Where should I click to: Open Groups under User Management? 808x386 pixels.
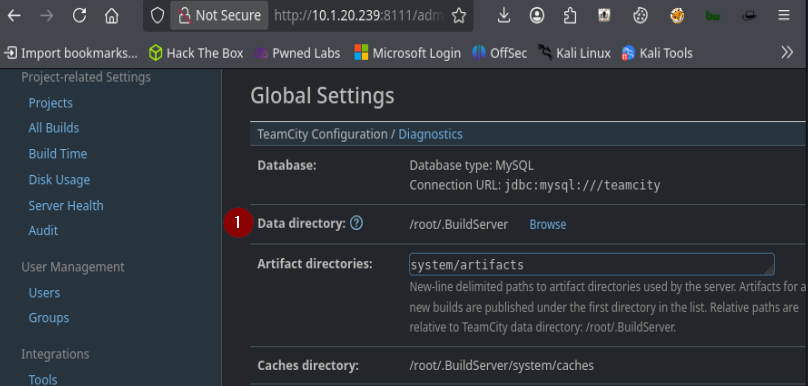tap(49, 318)
